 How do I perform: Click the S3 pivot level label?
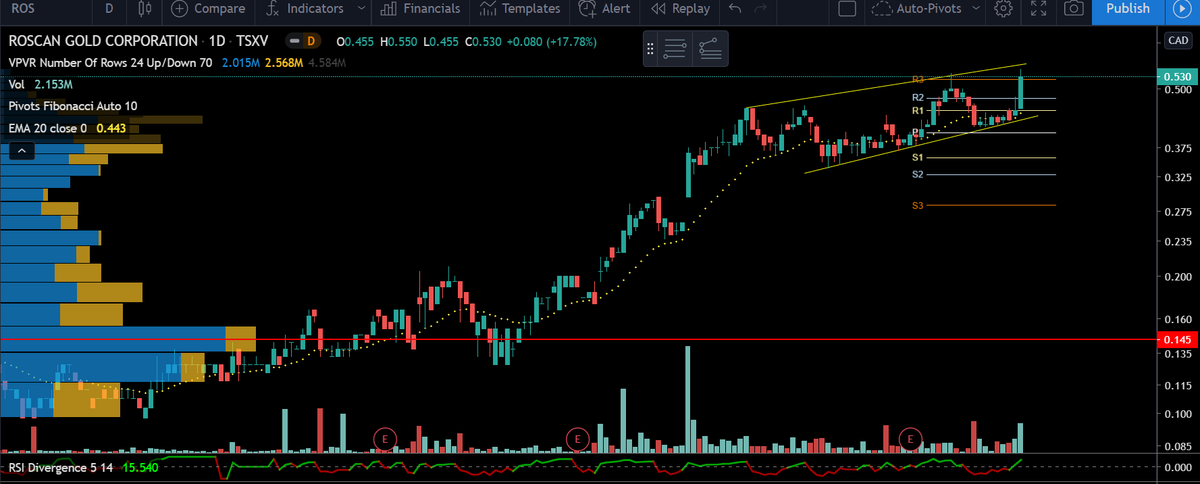point(918,205)
